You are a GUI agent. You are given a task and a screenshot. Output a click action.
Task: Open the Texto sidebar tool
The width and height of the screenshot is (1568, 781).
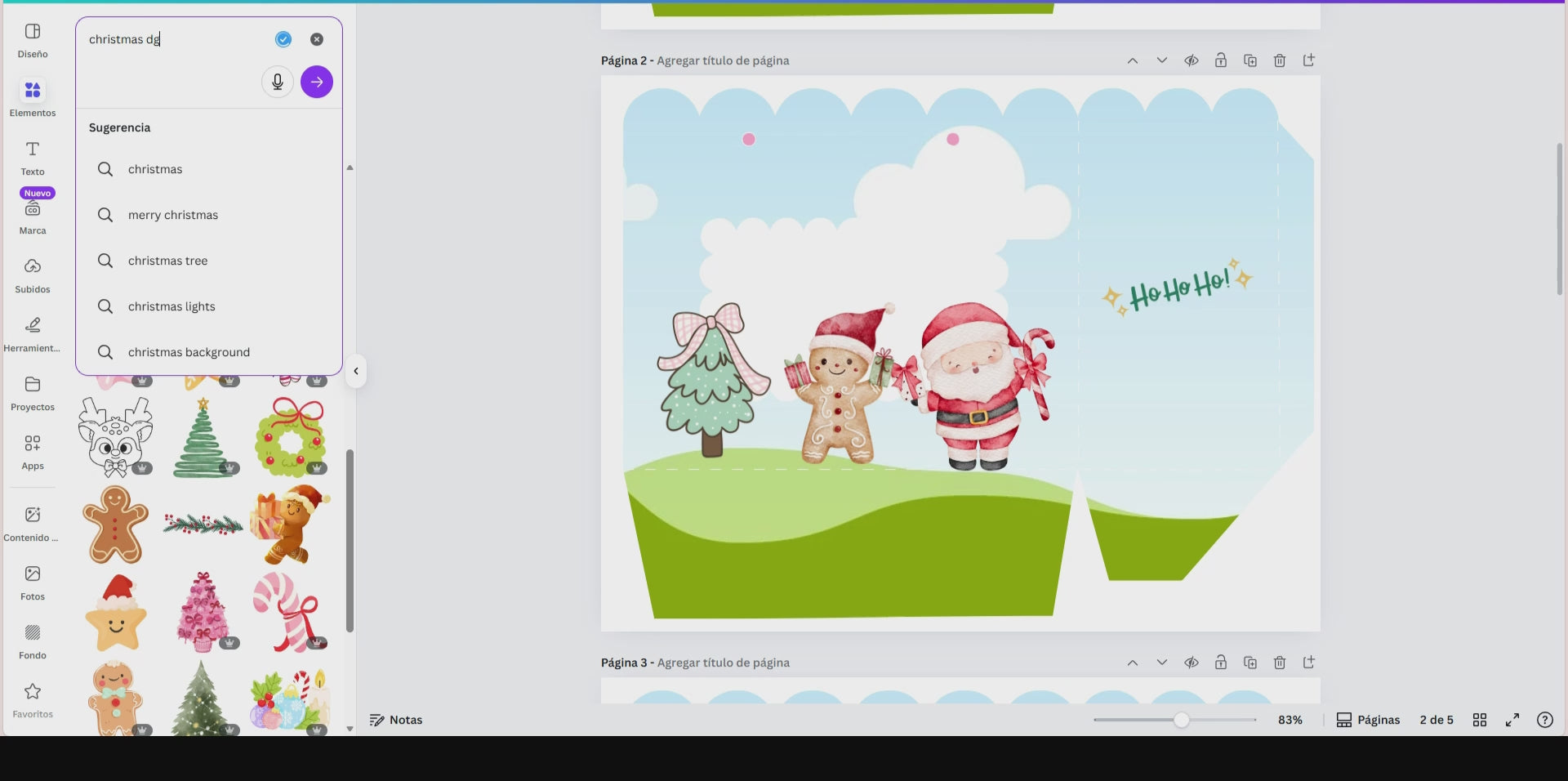click(33, 157)
